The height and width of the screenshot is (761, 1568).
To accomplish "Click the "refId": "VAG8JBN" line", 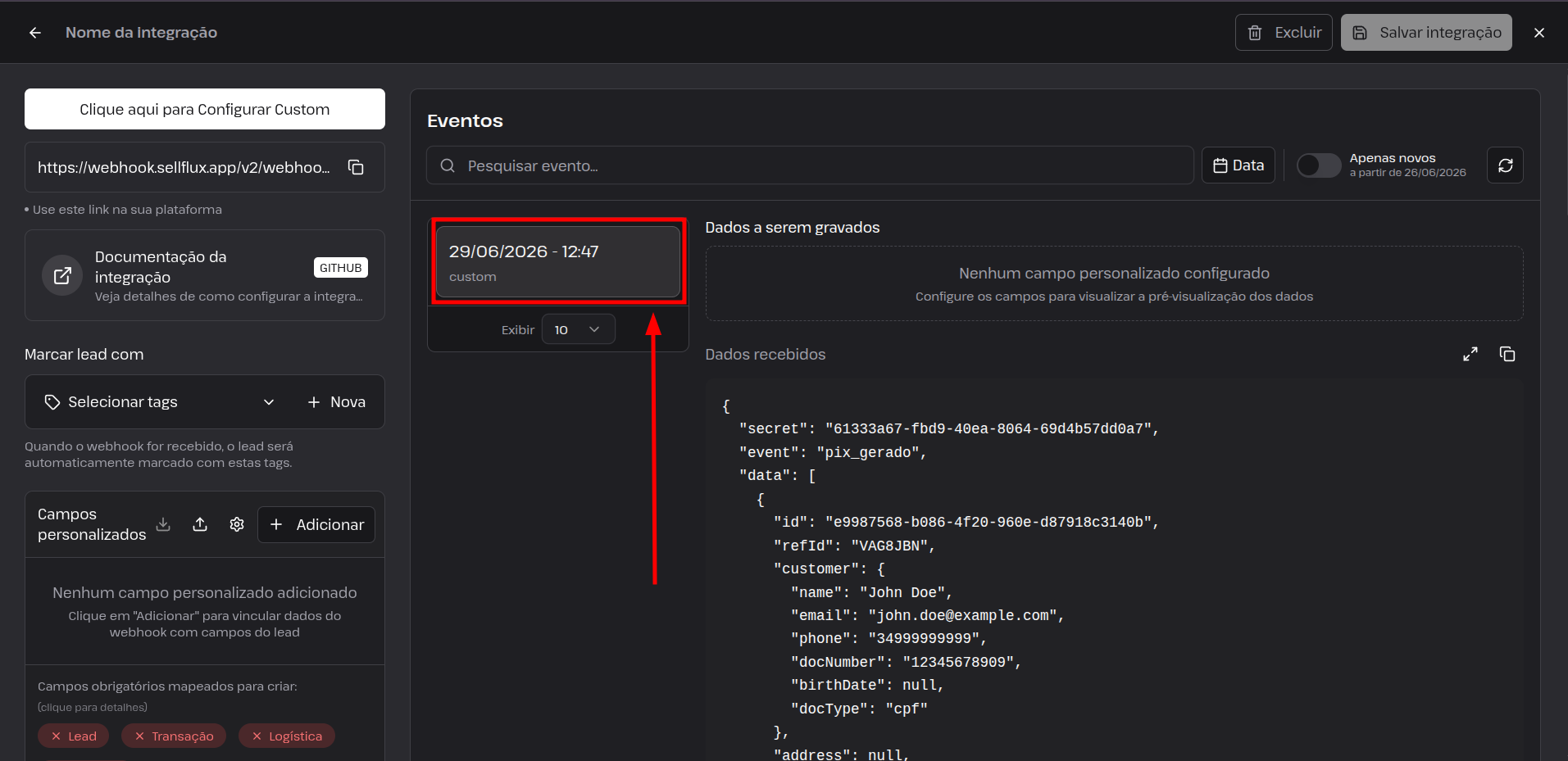I will [854, 546].
